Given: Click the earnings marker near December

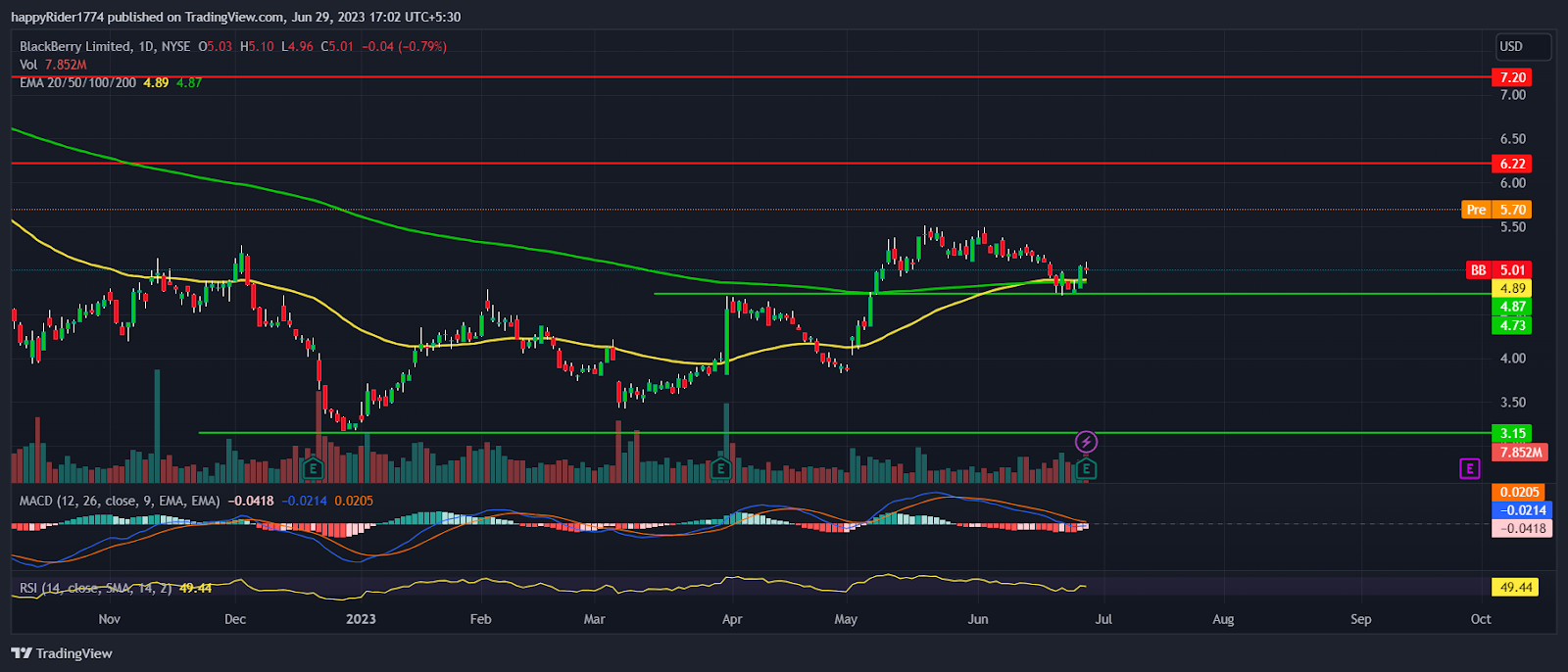Looking at the screenshot, I should tap(313, 468).
